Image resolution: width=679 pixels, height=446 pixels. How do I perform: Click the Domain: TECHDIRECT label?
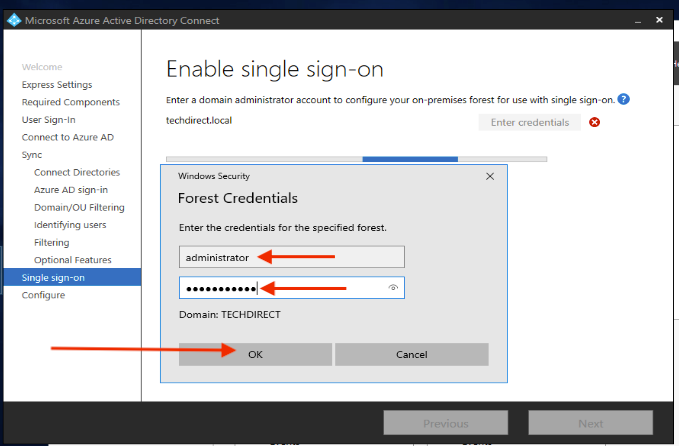pos(230,314)
